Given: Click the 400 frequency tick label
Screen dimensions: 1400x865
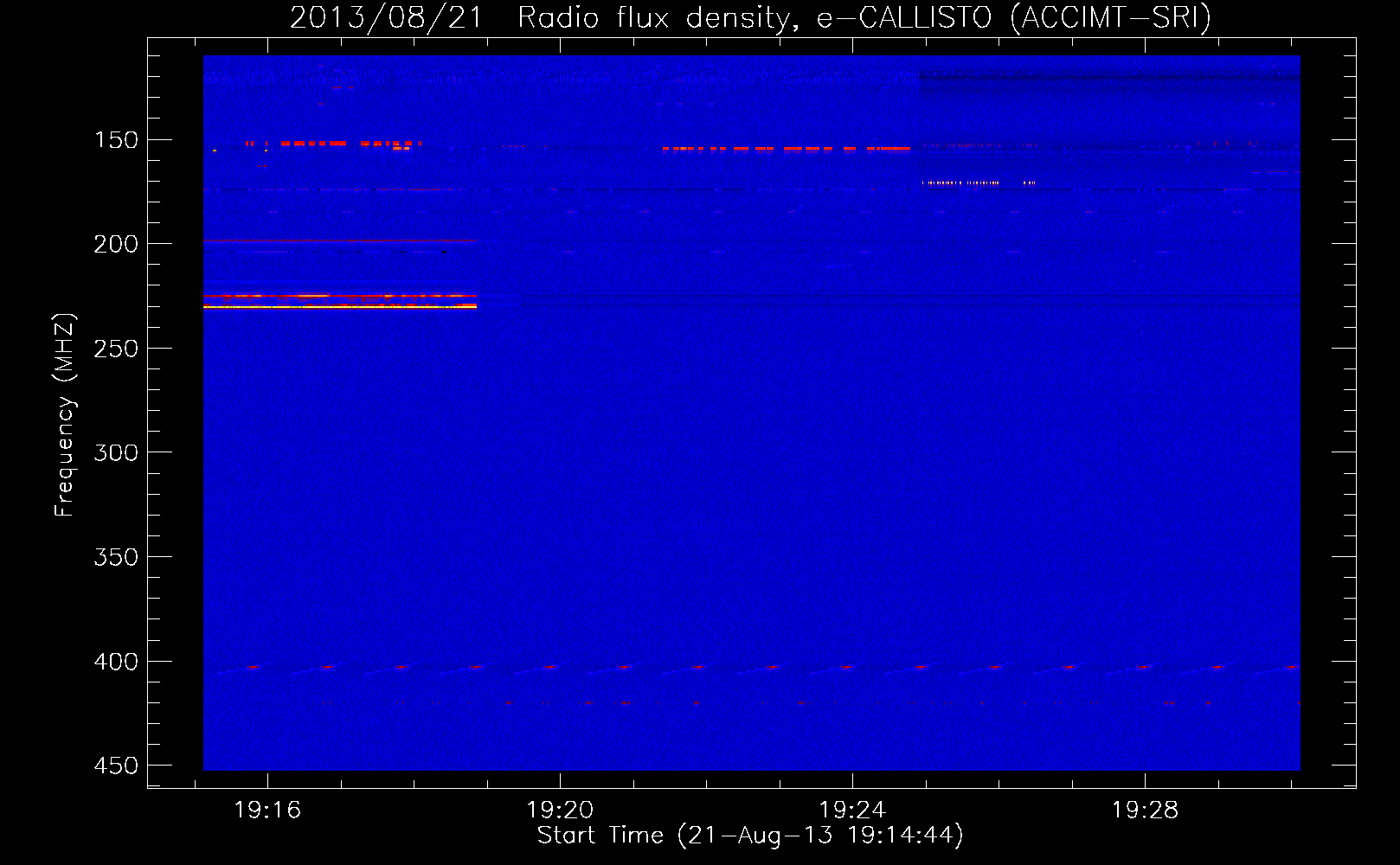Looking at the screenshot, I should pos(116,662).
